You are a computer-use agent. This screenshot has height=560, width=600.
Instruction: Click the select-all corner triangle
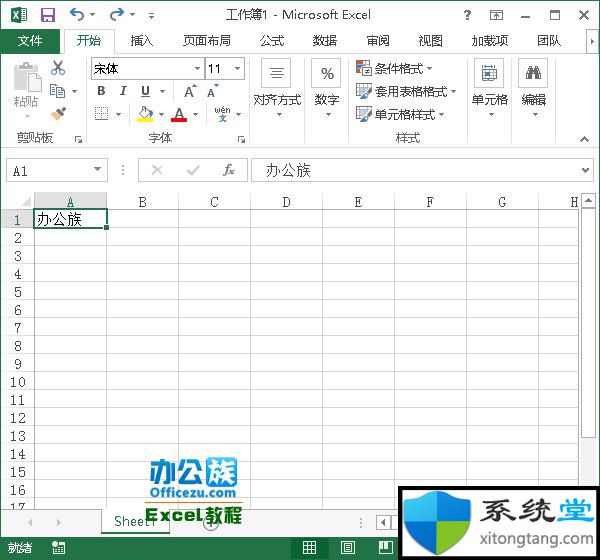(26, 201)
